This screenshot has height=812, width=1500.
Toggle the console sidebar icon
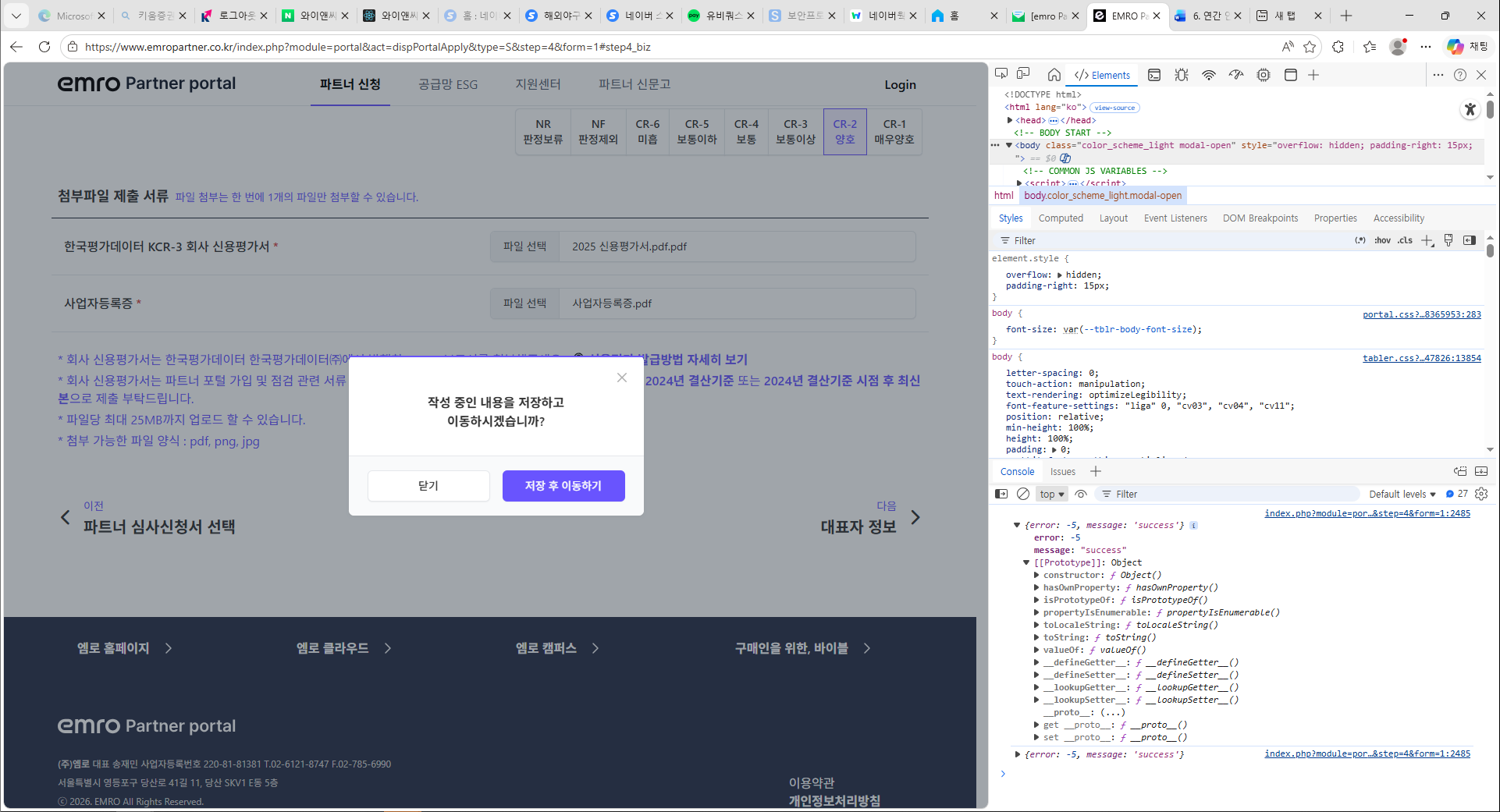click(x=1001, y=494)
